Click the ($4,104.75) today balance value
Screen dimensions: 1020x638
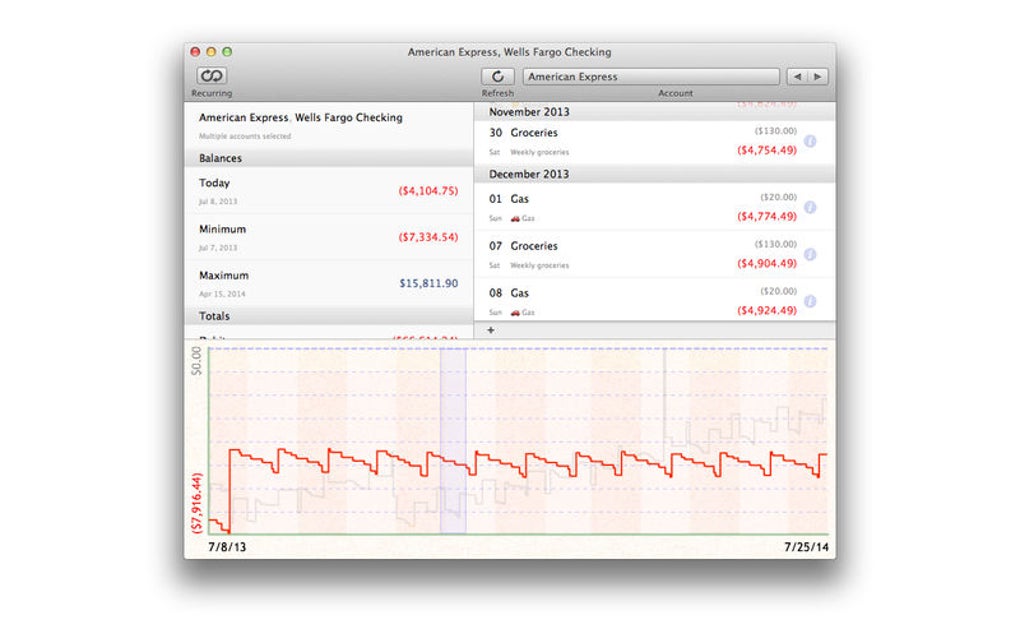point(428,191)
